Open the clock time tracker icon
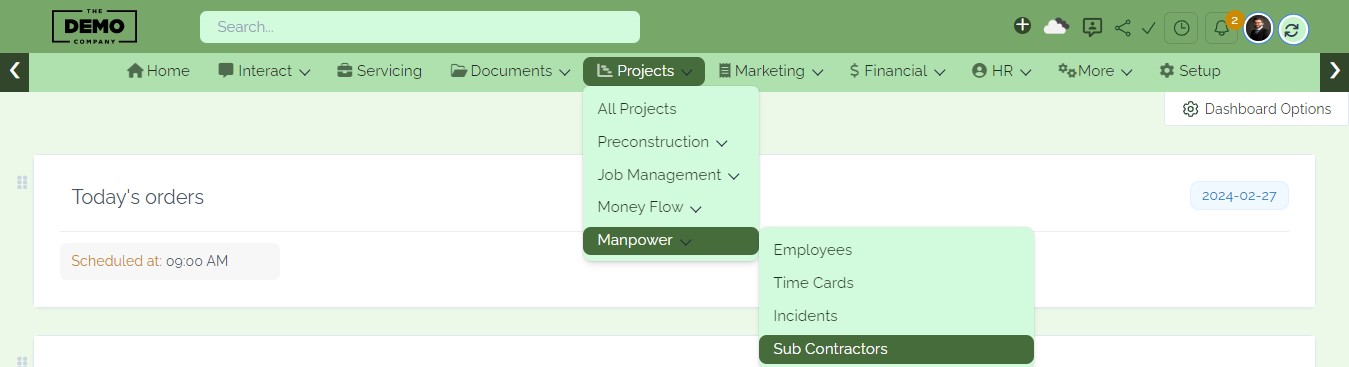Screen dimensions: 1349x367 click(x=1182, y=28)
